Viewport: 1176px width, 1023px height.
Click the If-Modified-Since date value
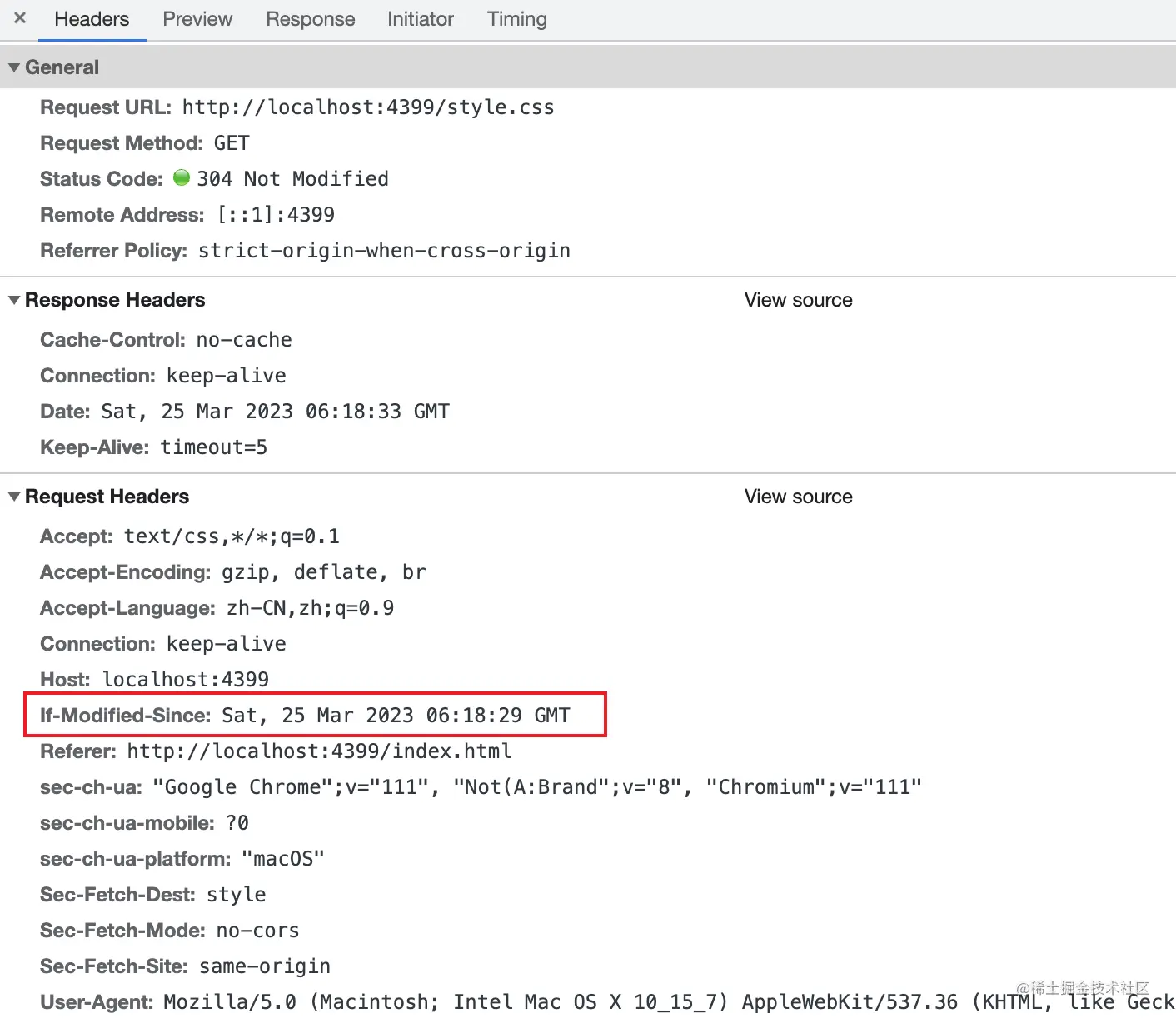point(396,716)
